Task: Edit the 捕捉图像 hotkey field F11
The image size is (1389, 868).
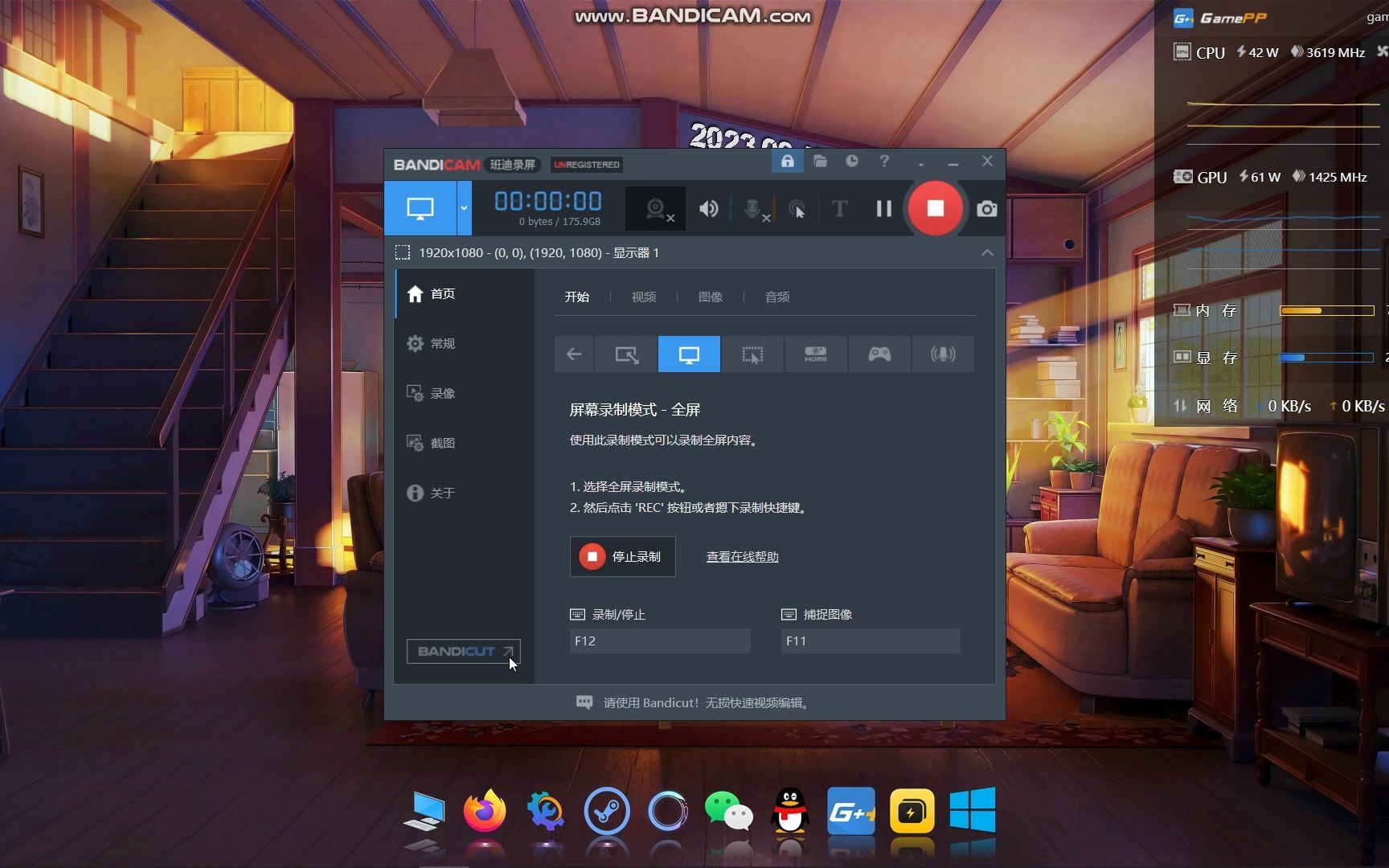Action: tap(871, 641)
